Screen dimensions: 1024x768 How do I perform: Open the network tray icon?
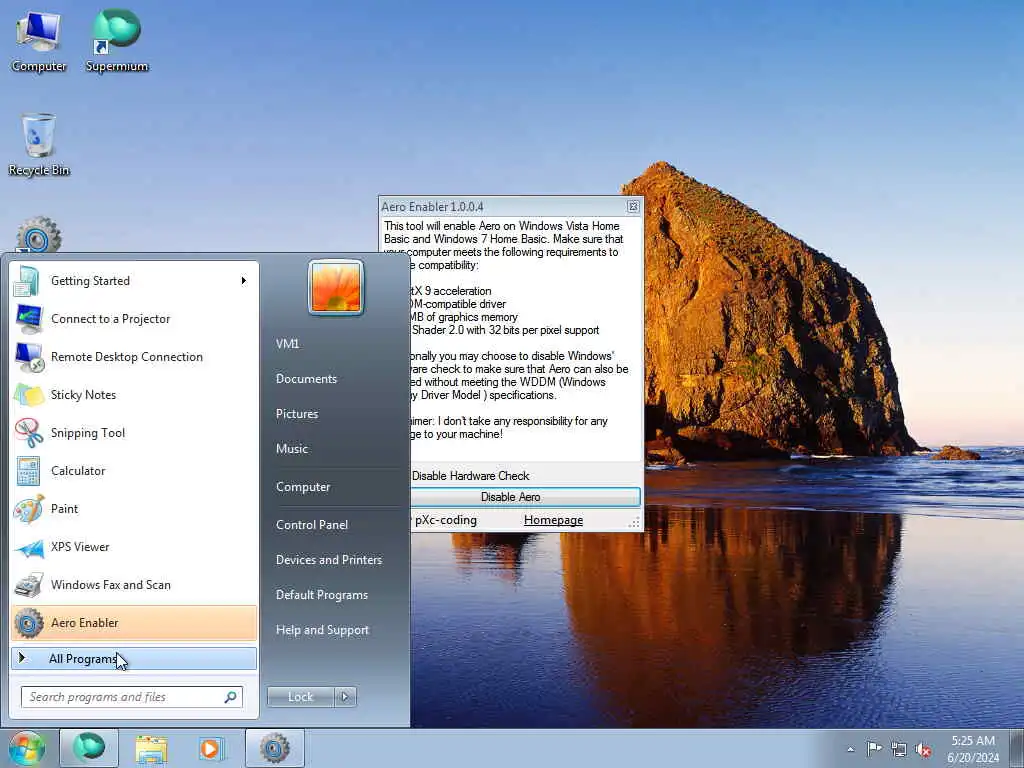899,750
